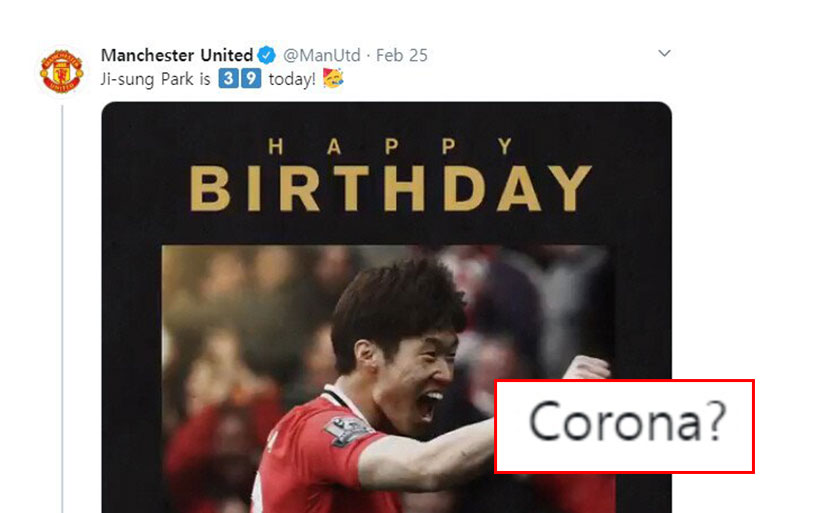The width and height of the screenshot is (822, 513).
Task: Click the vertical thread line below avatar
Action: click(x=62, y=309)
